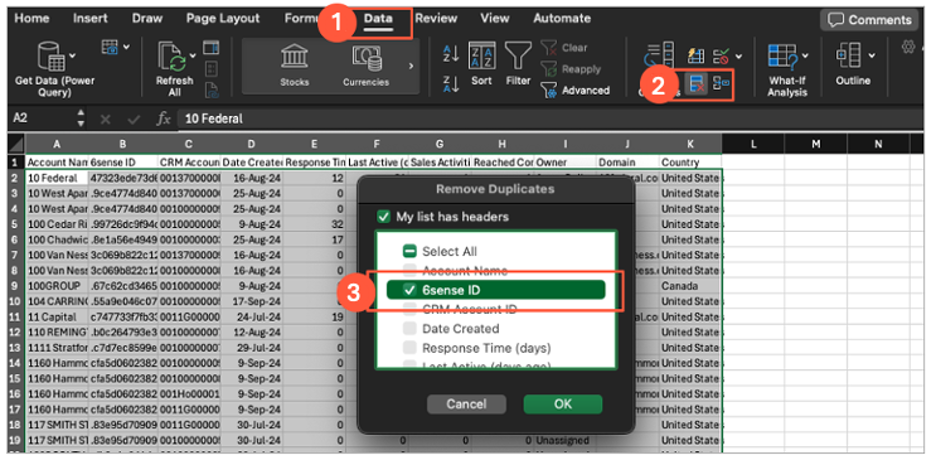Click OK in Remove Duplicates dialog
The height and width of the screenshot is (460, 936).
[x=563, y=404]
